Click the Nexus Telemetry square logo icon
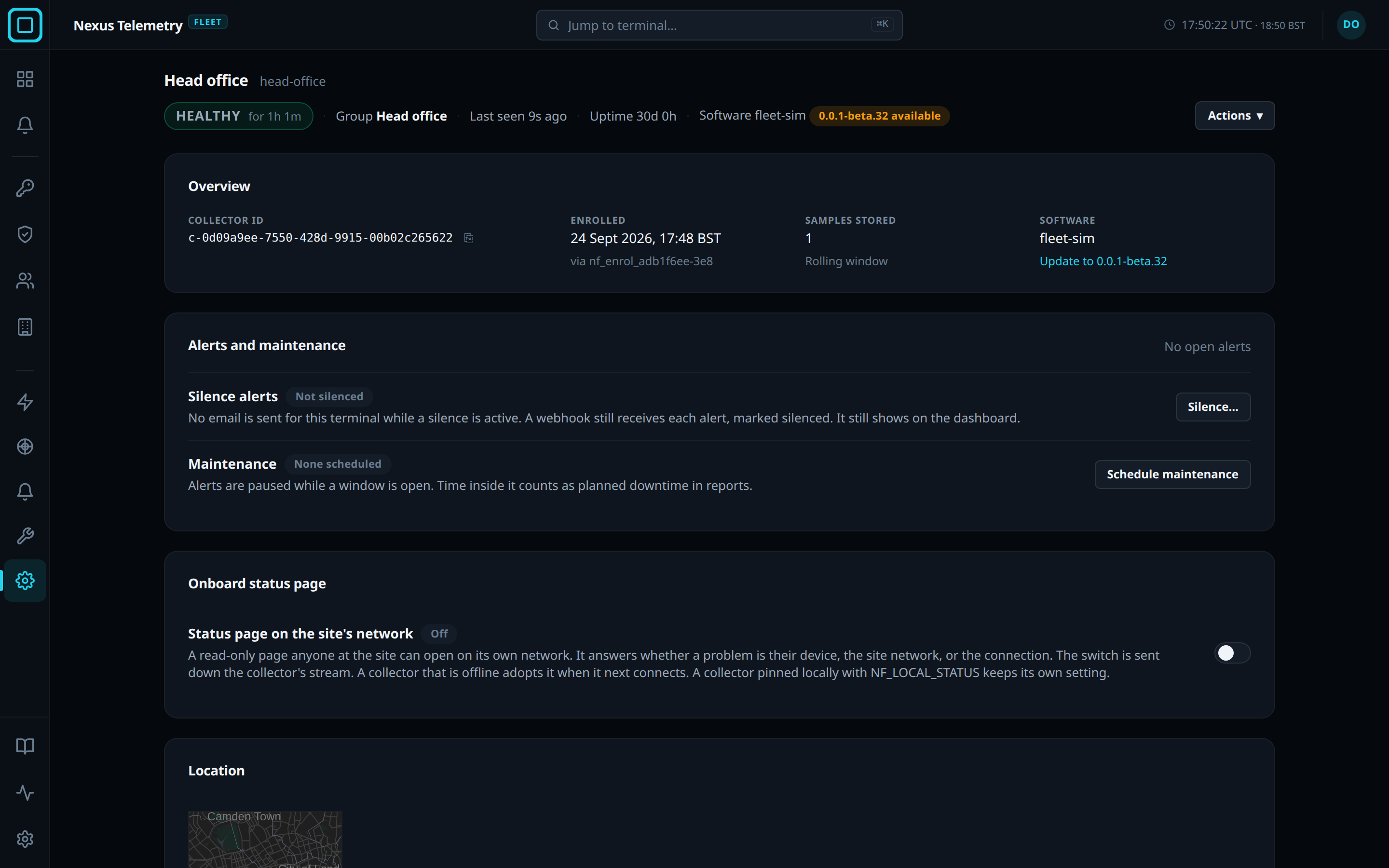The height and width of the screenshot is (868, 1389). click(x=25, y=25)
